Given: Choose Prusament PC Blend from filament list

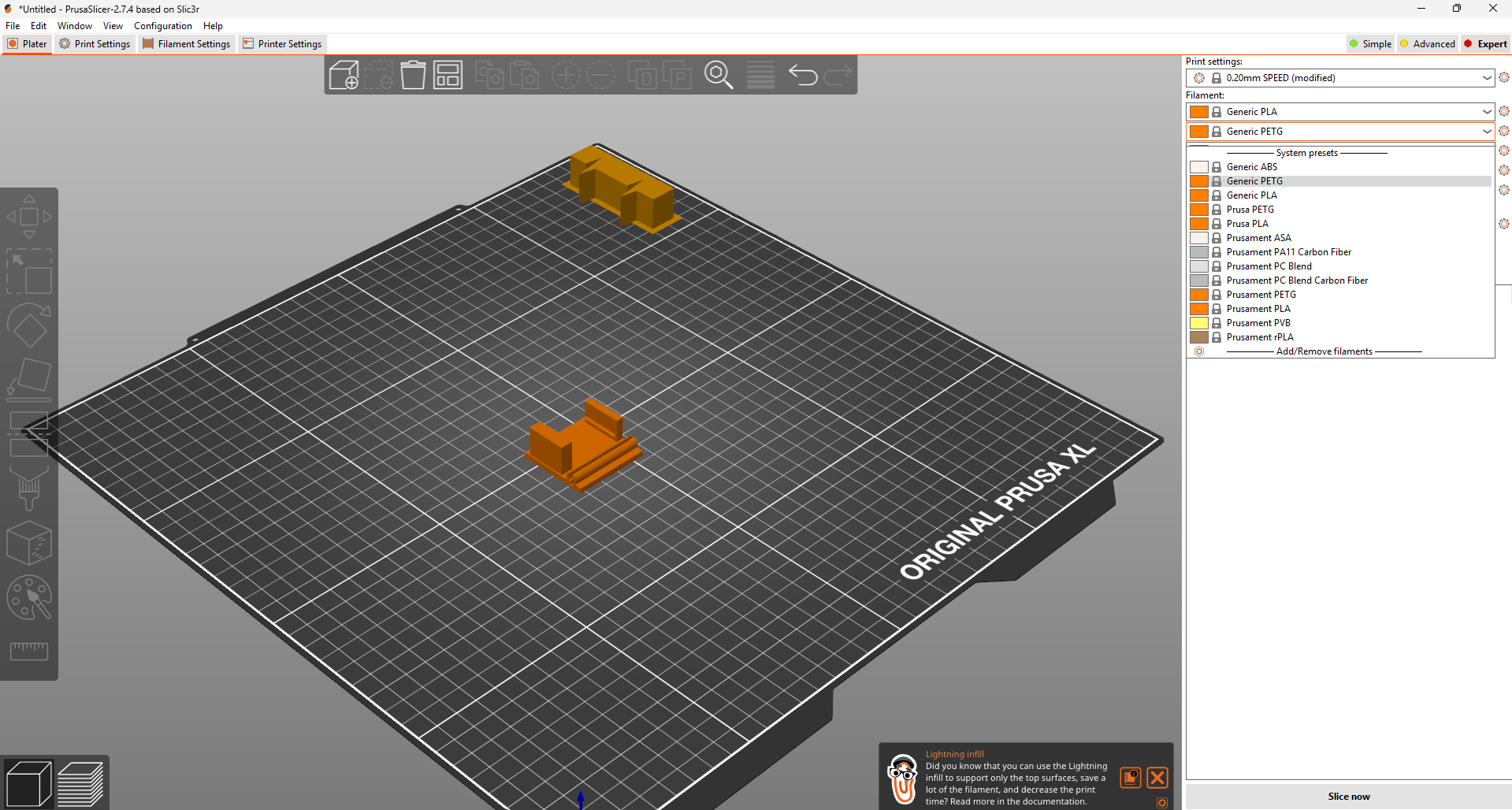Looking at the screenshot, I should [1269, 266].
